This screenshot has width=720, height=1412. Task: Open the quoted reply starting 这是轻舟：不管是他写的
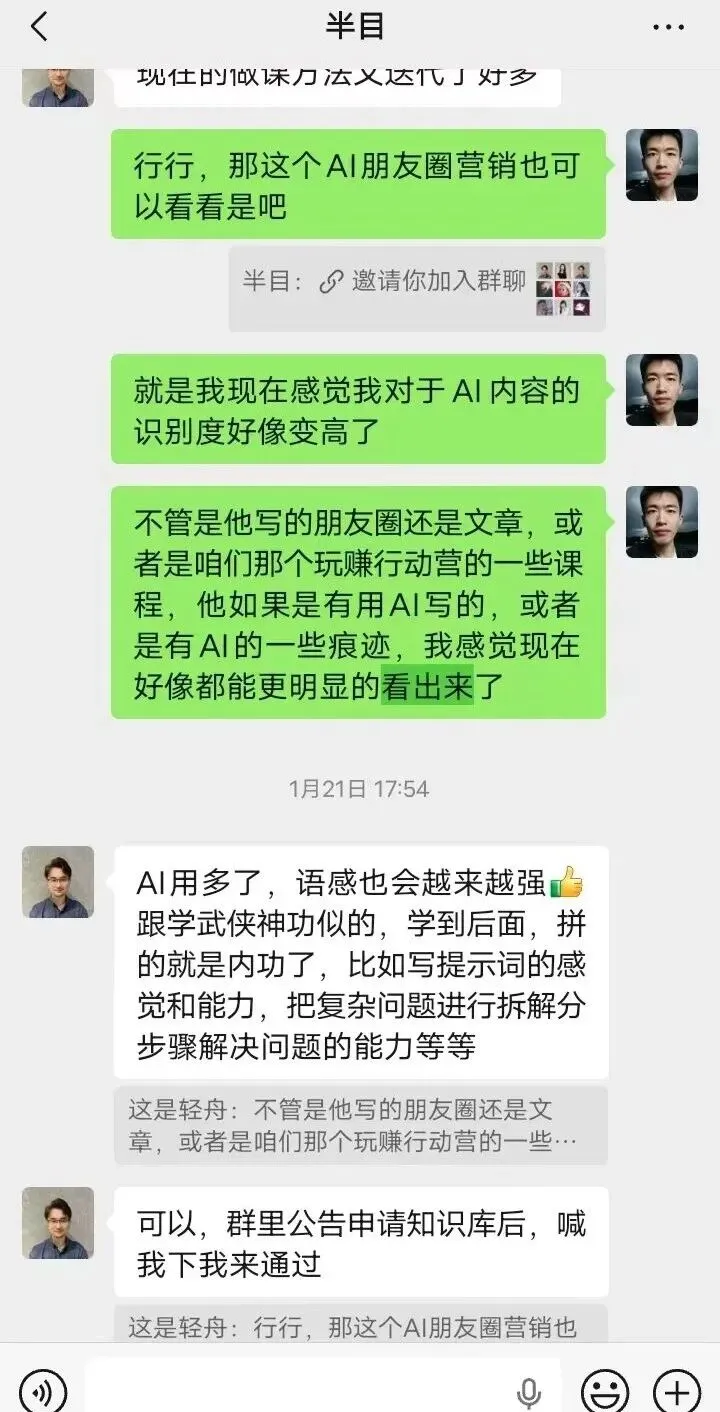[x=361, y=1126]
